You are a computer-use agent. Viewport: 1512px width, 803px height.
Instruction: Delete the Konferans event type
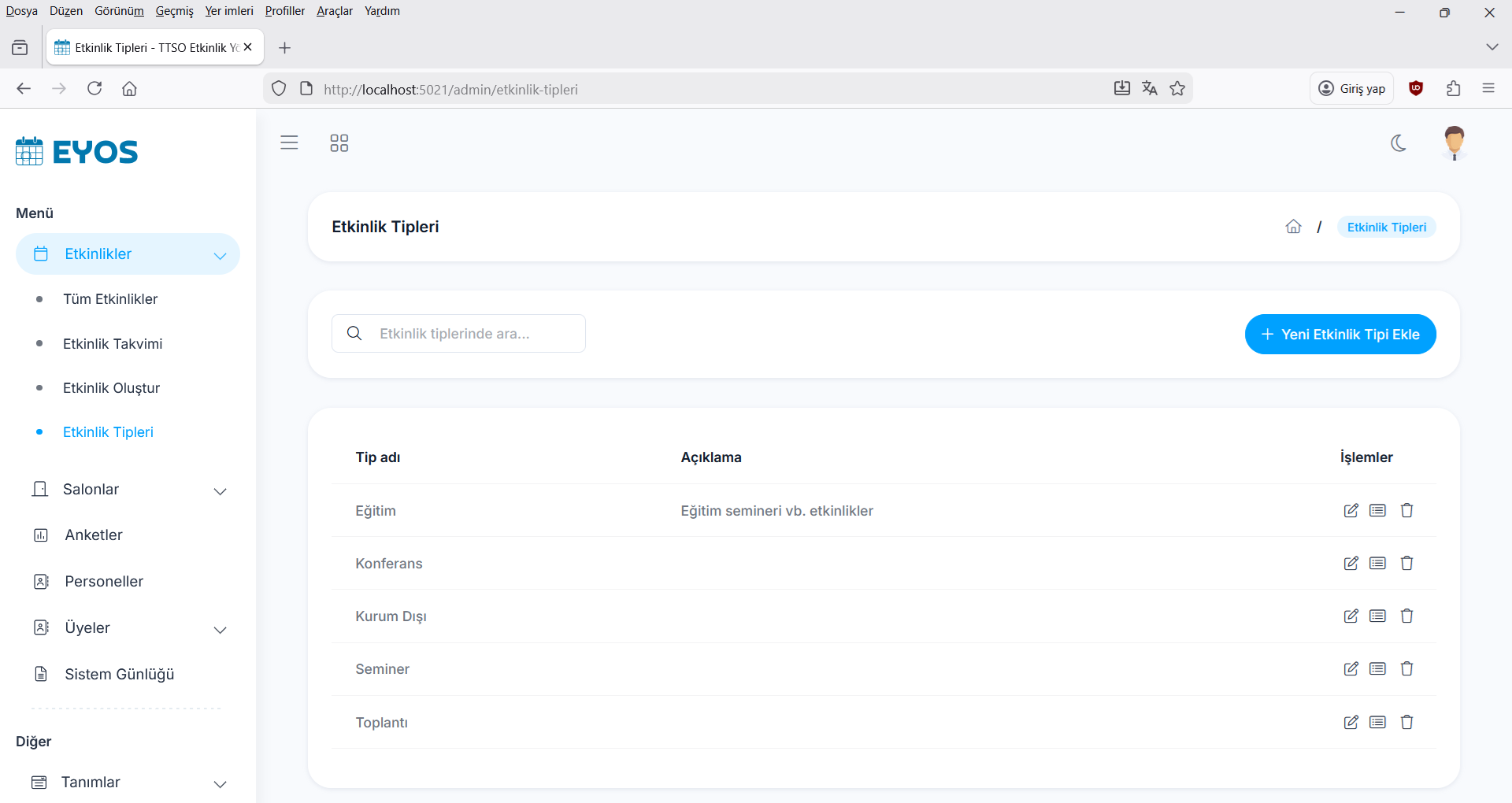pos(1406,564)
